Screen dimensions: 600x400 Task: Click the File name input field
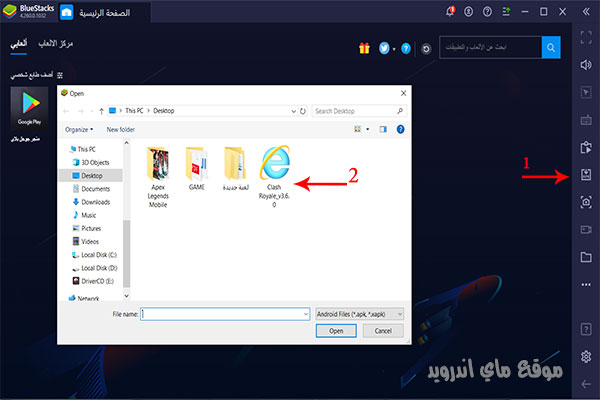[x=225, y=314]
